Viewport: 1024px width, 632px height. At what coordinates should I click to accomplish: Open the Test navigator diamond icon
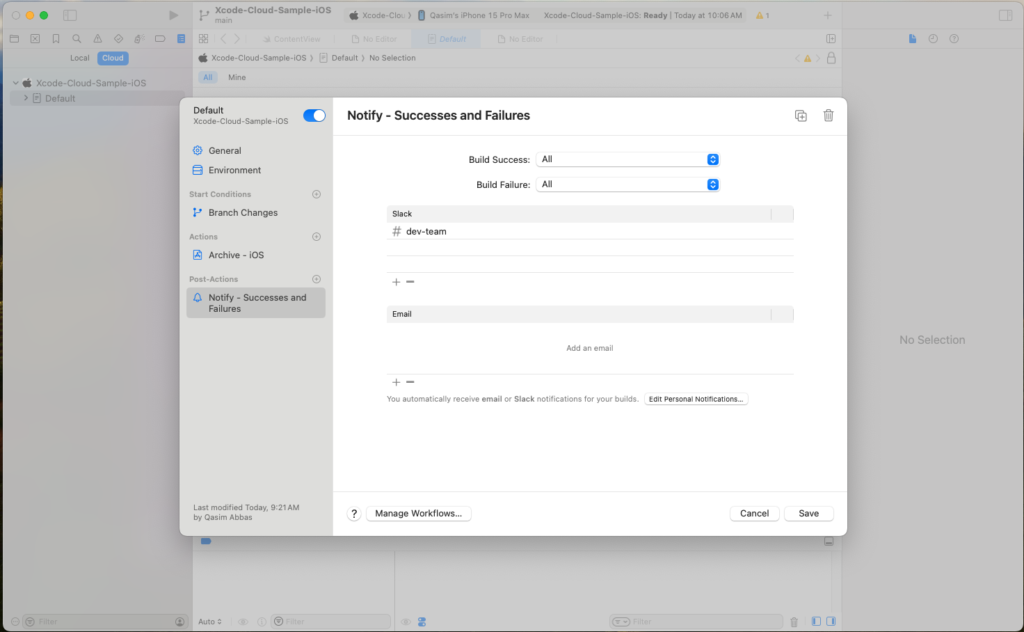click(118, 39)
